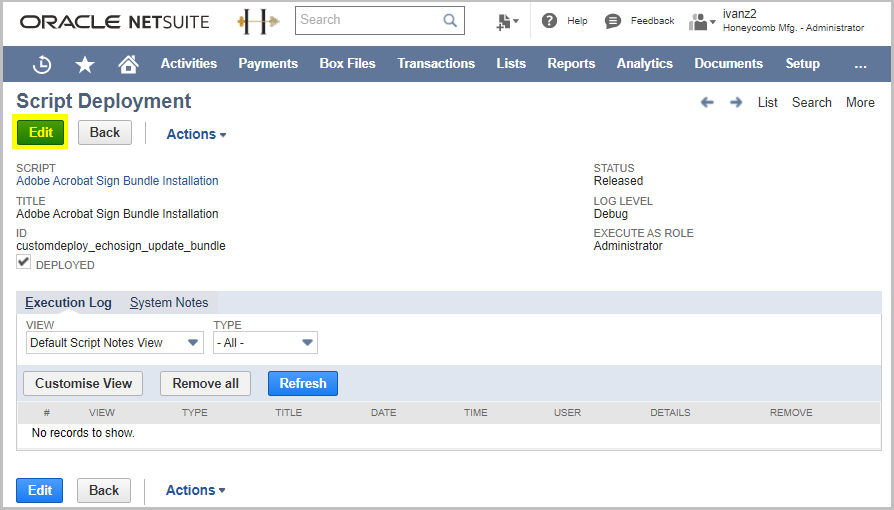Screen dimensions: 894x510
Task: Switch to the System Notes tab
Action: (169, 302)
